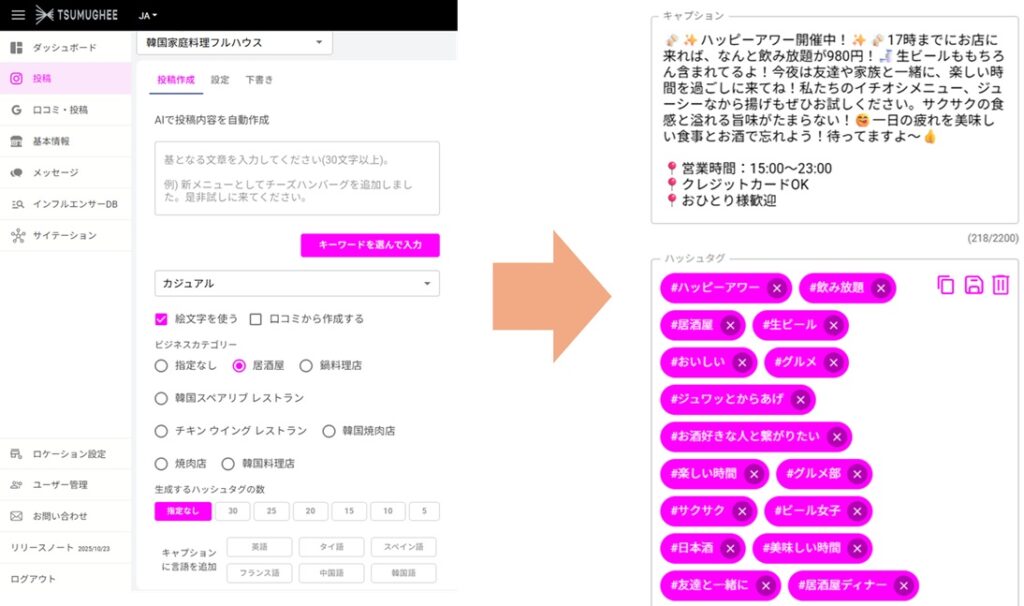Go to 口コミ・投稿 in the sidebar
This screenshot has height=606, width=1024.
click(x=59, y=110)
